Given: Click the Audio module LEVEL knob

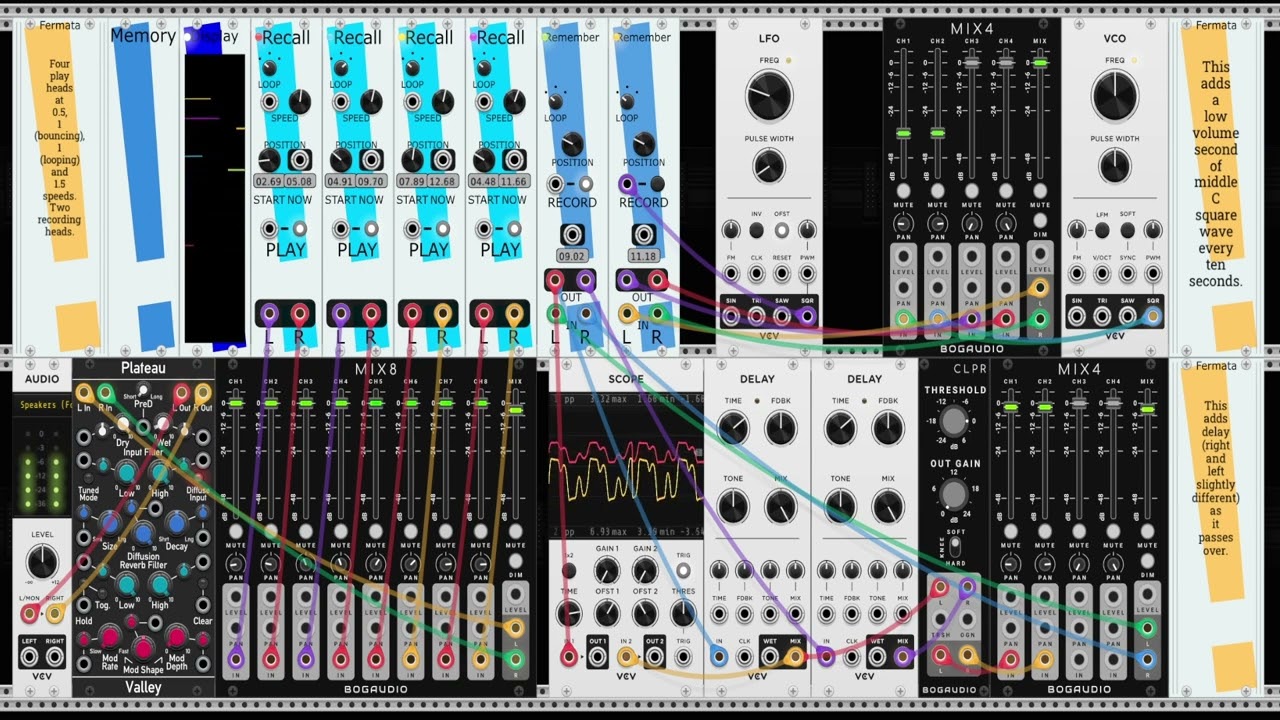Looking at the screenshot, I should click(42, 563).
